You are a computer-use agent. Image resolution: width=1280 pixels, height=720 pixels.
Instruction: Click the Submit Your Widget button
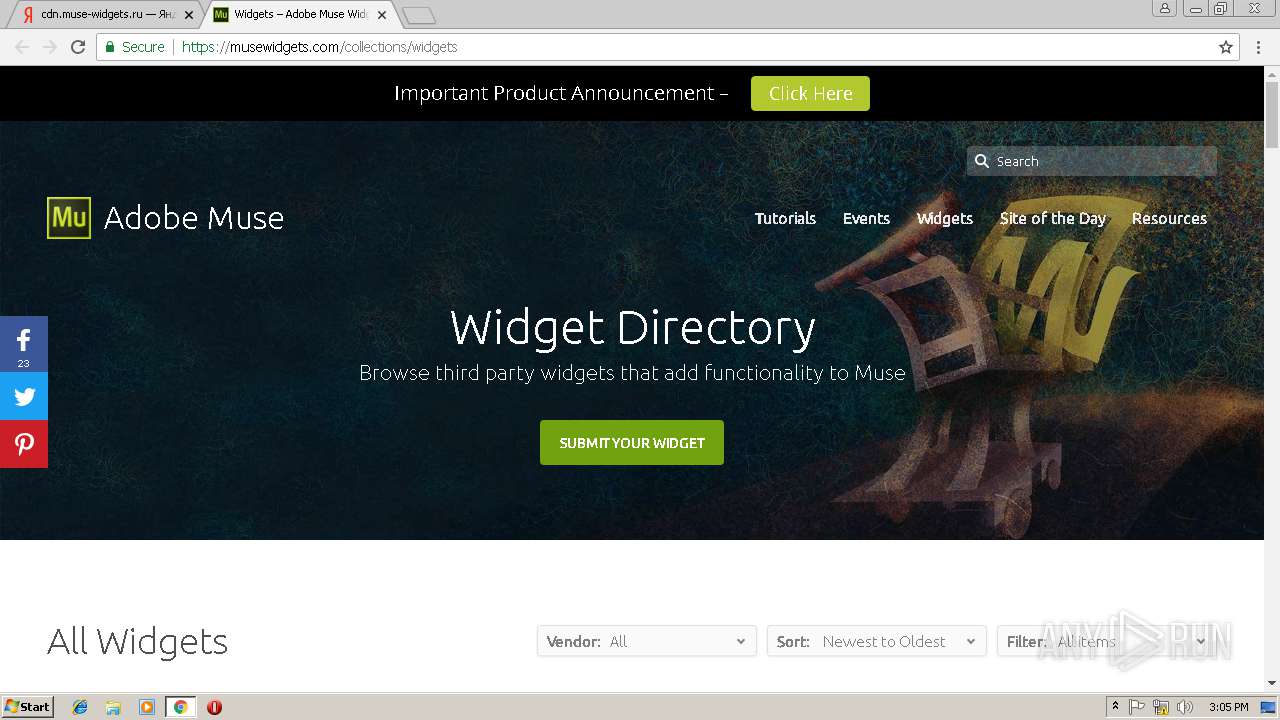[x=632, y=442]
